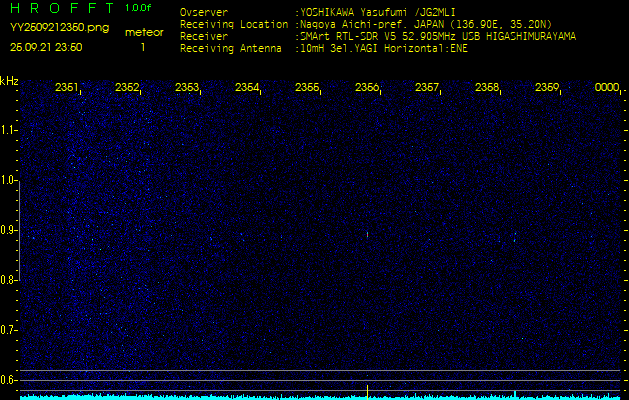The image size is (629, 400).
Task: Click the kHz axis unit label
Action: pos(9,81)
